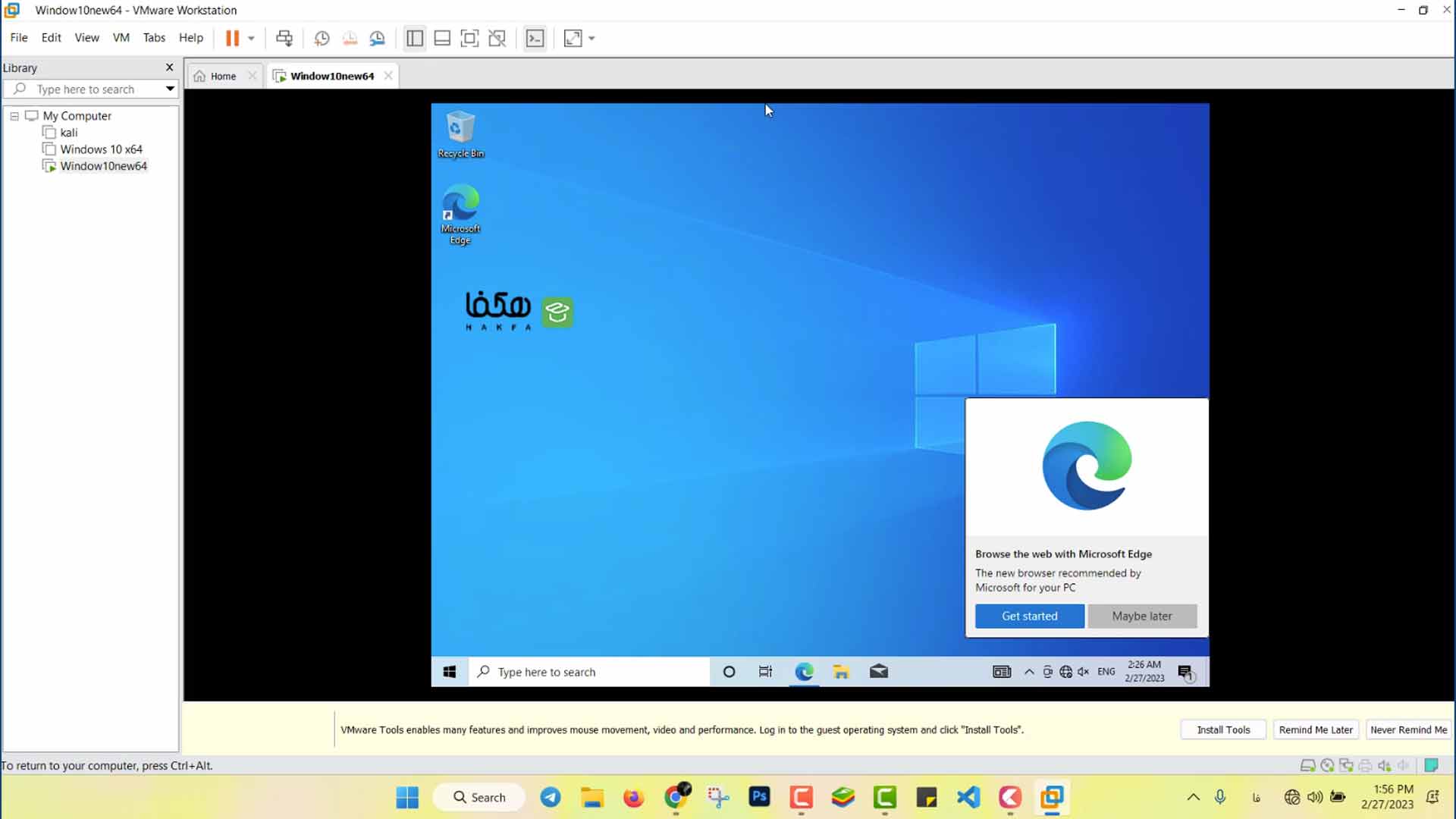
Task: Open Task View in the guest taskbar
Action: (x=766, y=672)
